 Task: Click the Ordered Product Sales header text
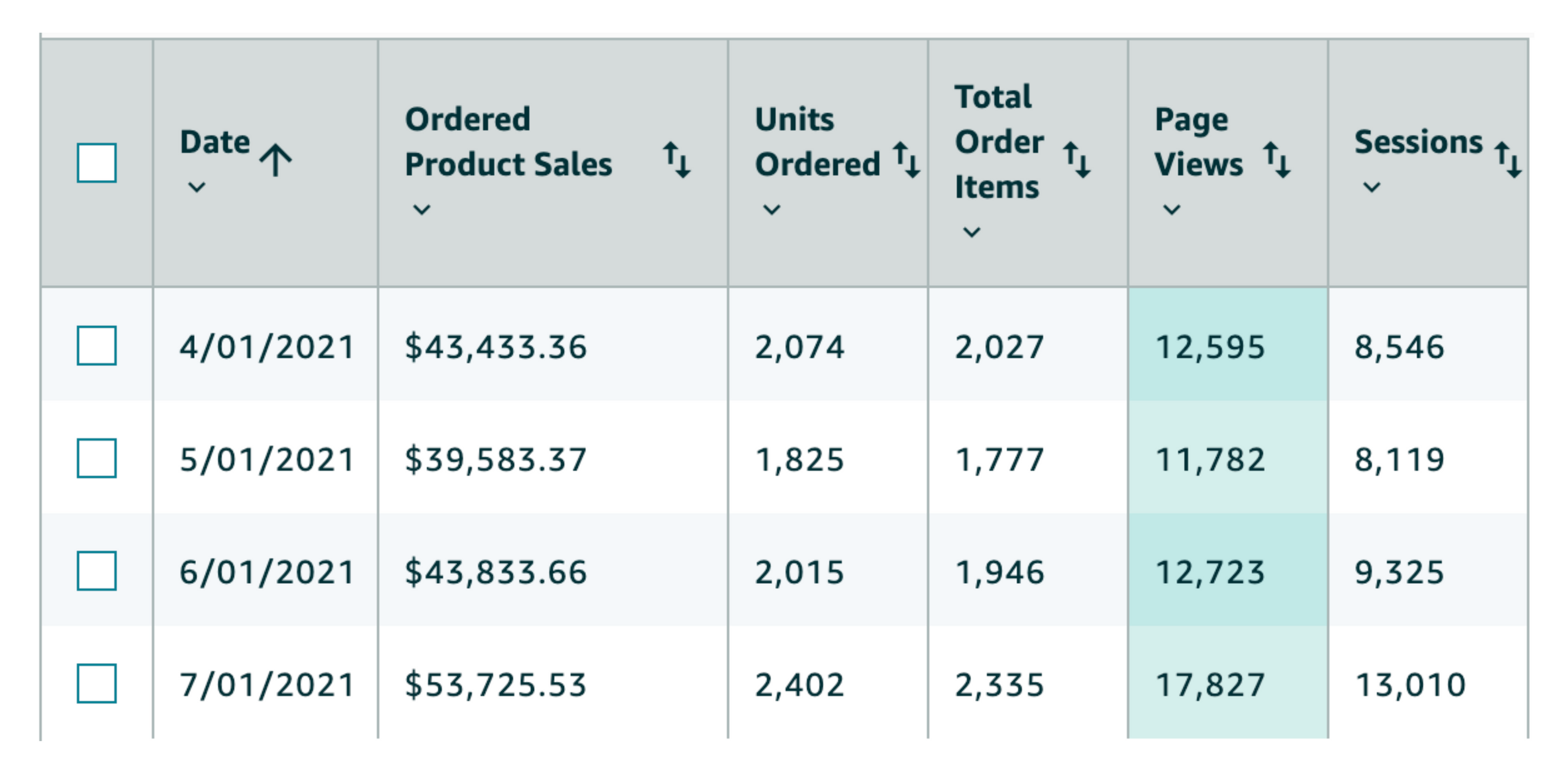[x=508, y=142]
